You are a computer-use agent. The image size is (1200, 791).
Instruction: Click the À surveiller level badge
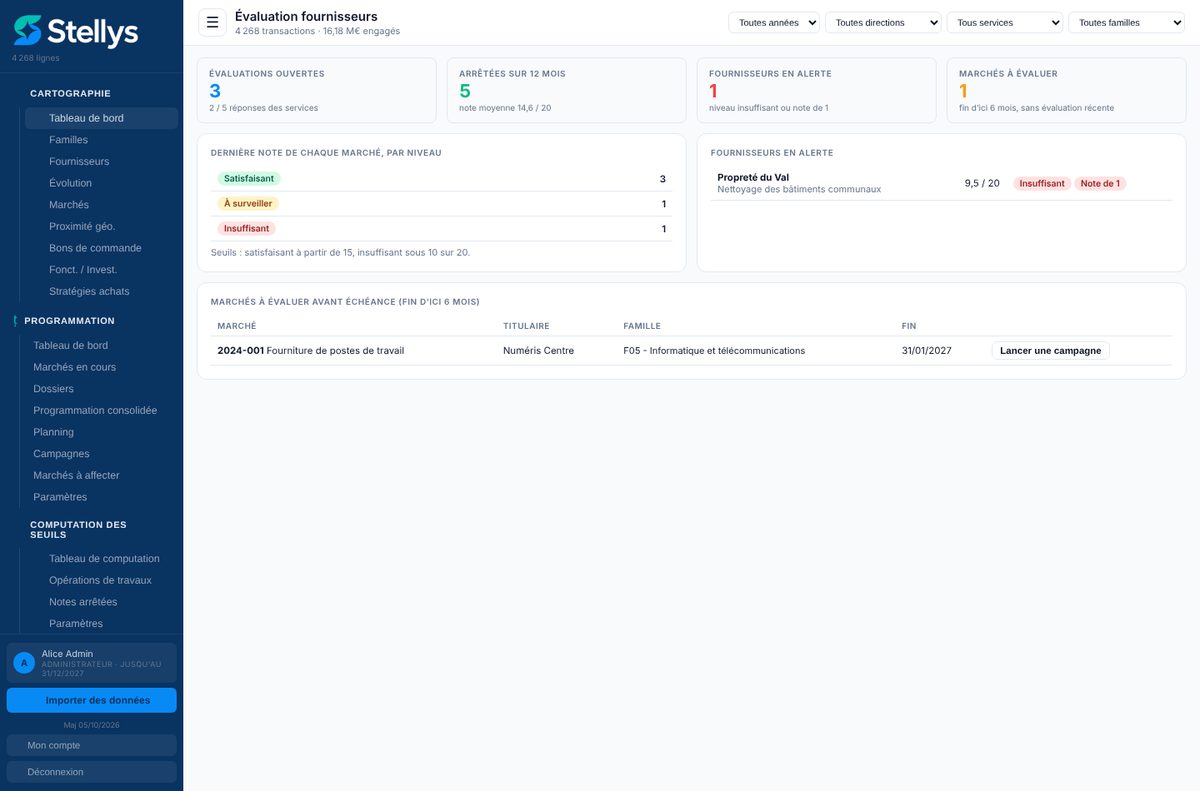pos(248,204)
